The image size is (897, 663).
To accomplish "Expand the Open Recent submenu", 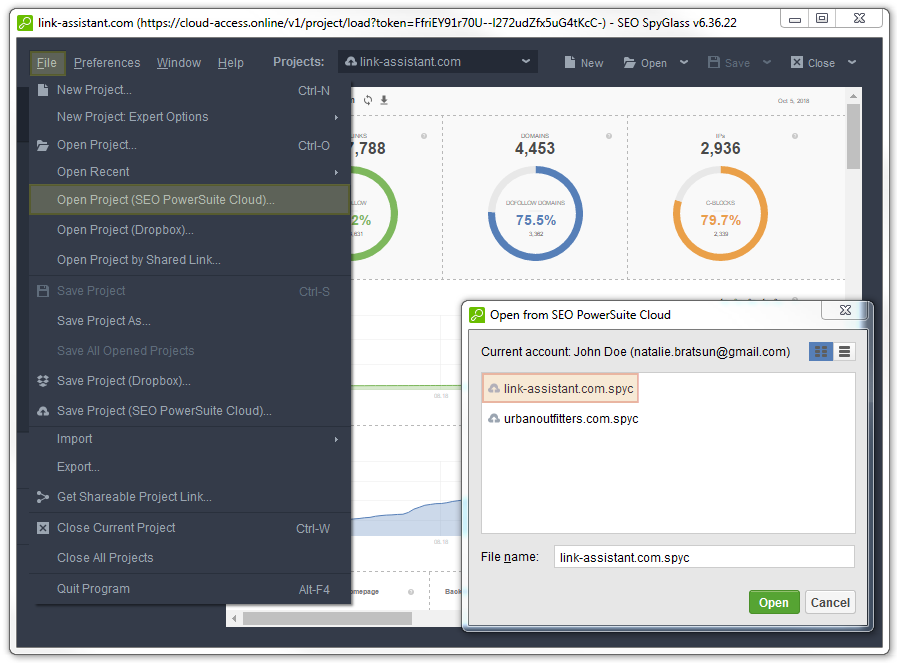I will point(189,172).
